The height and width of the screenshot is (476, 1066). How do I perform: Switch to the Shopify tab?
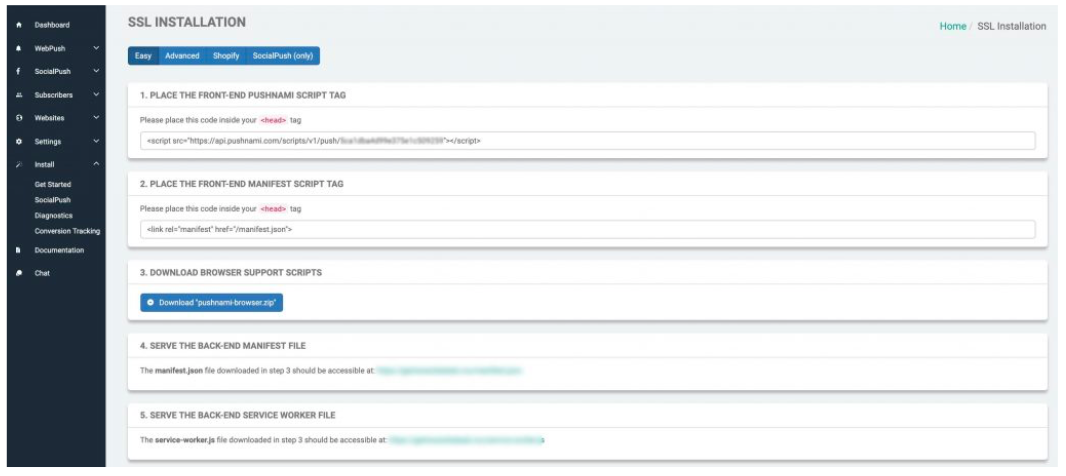click(226, 56)
